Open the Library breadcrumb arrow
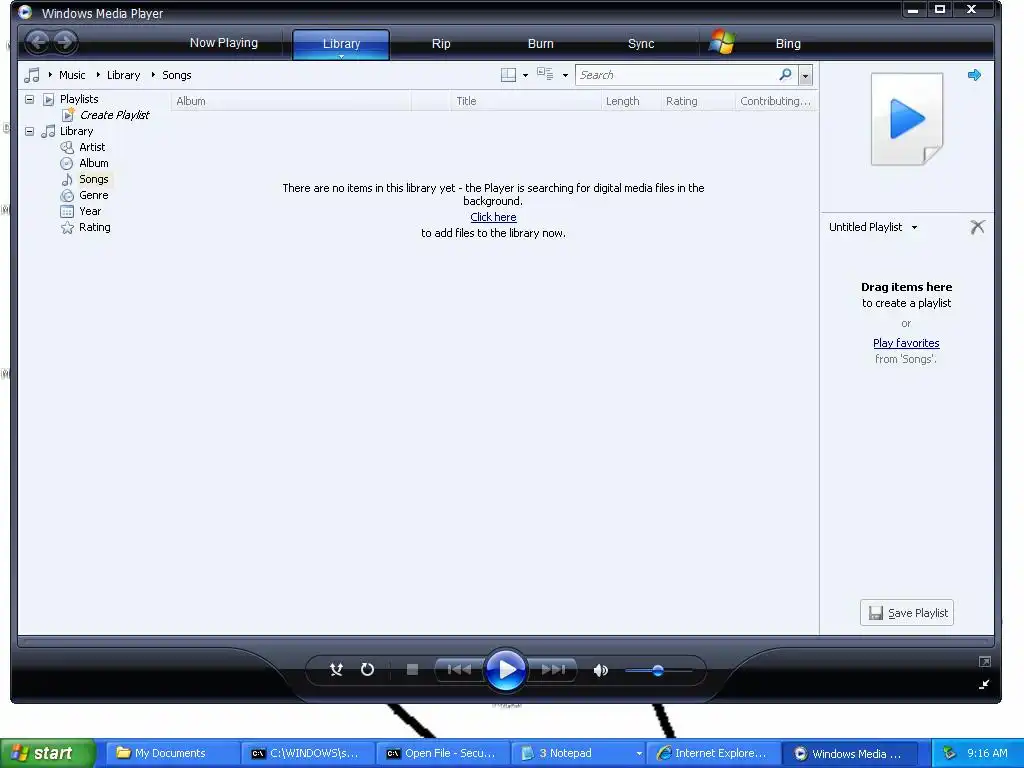 pos(98,74)
